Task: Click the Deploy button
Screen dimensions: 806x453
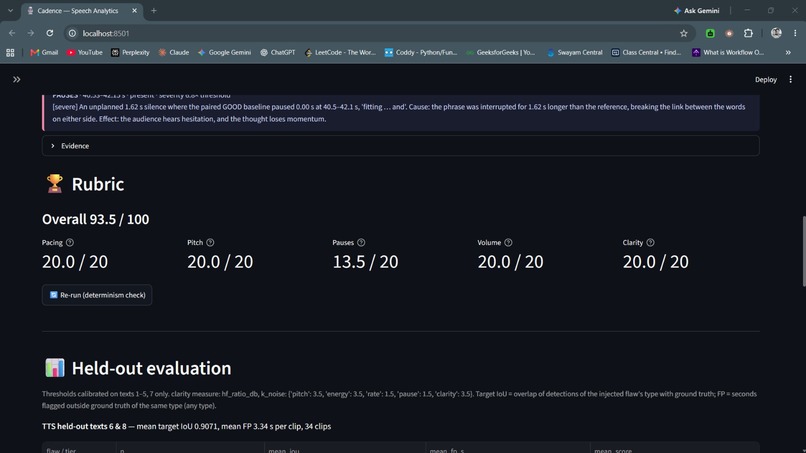Action: click(765, 79)
